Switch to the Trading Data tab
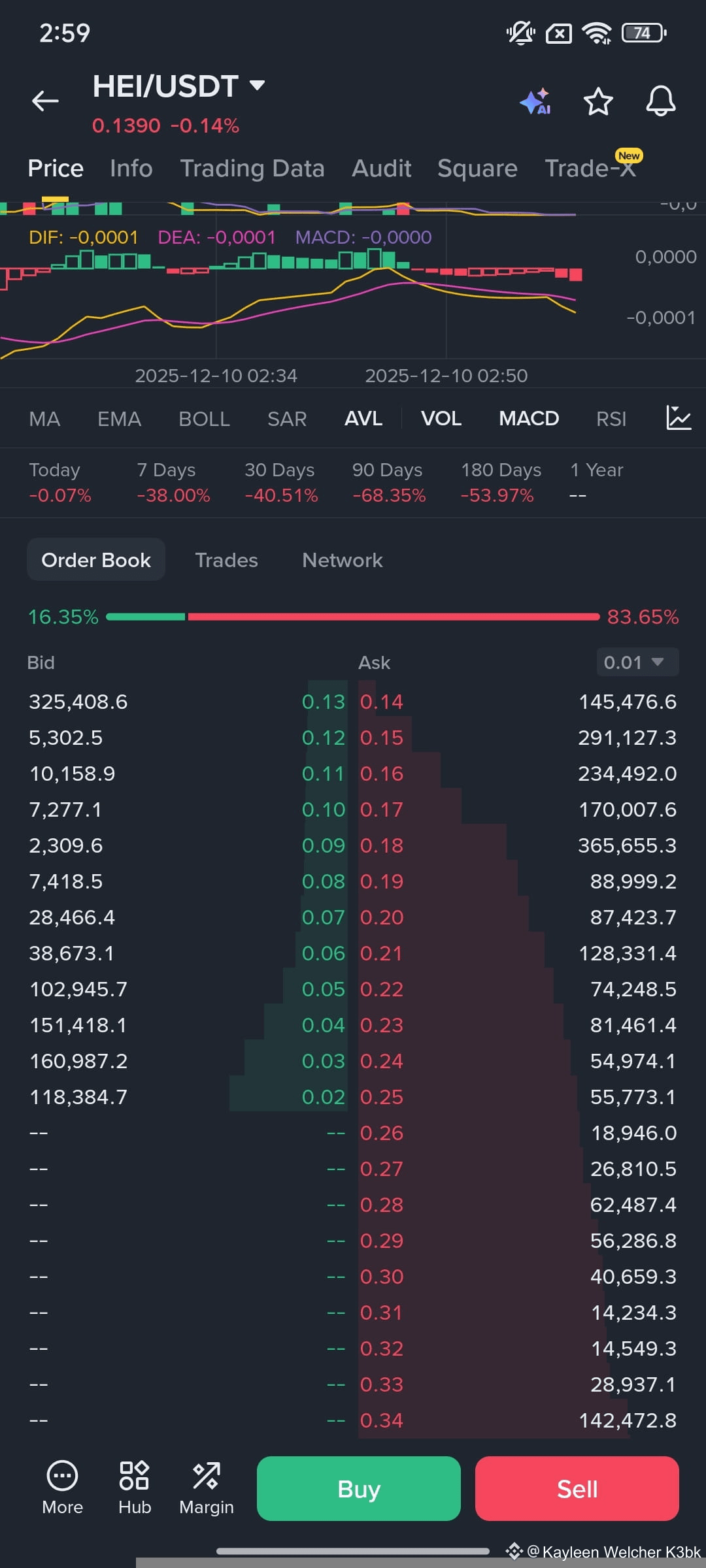This screenshot has height=1568, width=706. 252,168
